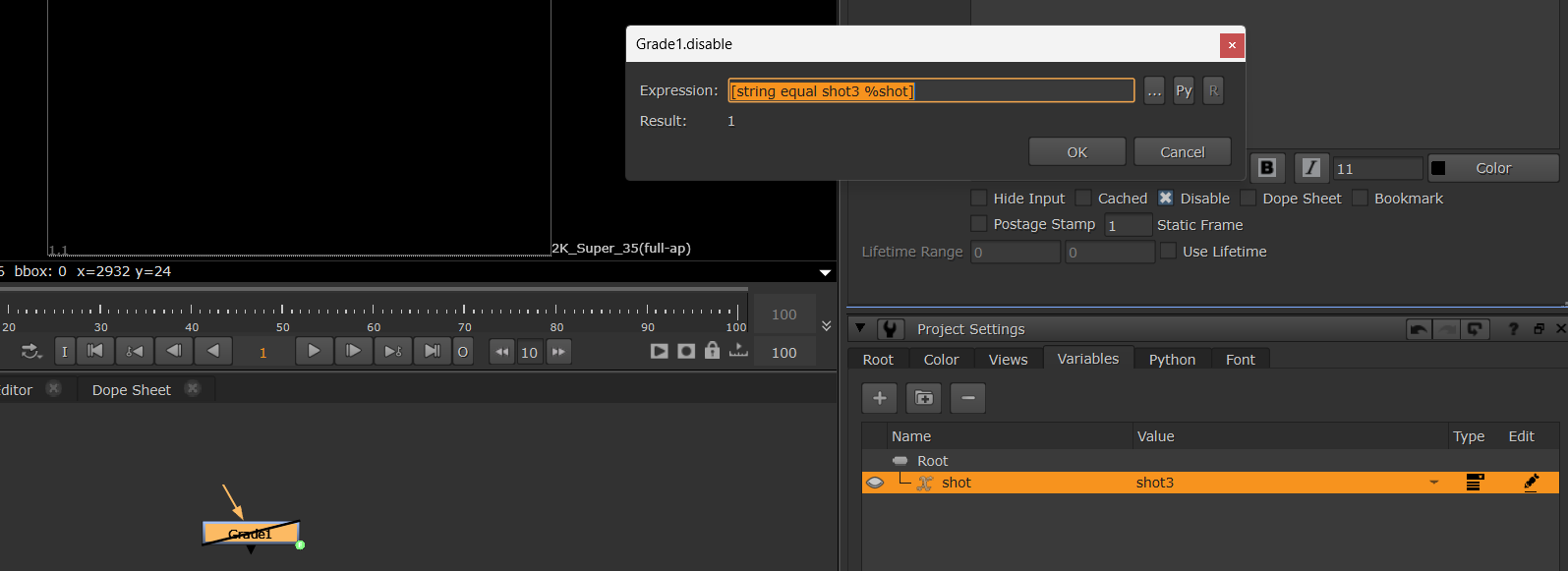The image size is (1568, 571).
Task: Play the timeline forward
Action: (314, 351)
